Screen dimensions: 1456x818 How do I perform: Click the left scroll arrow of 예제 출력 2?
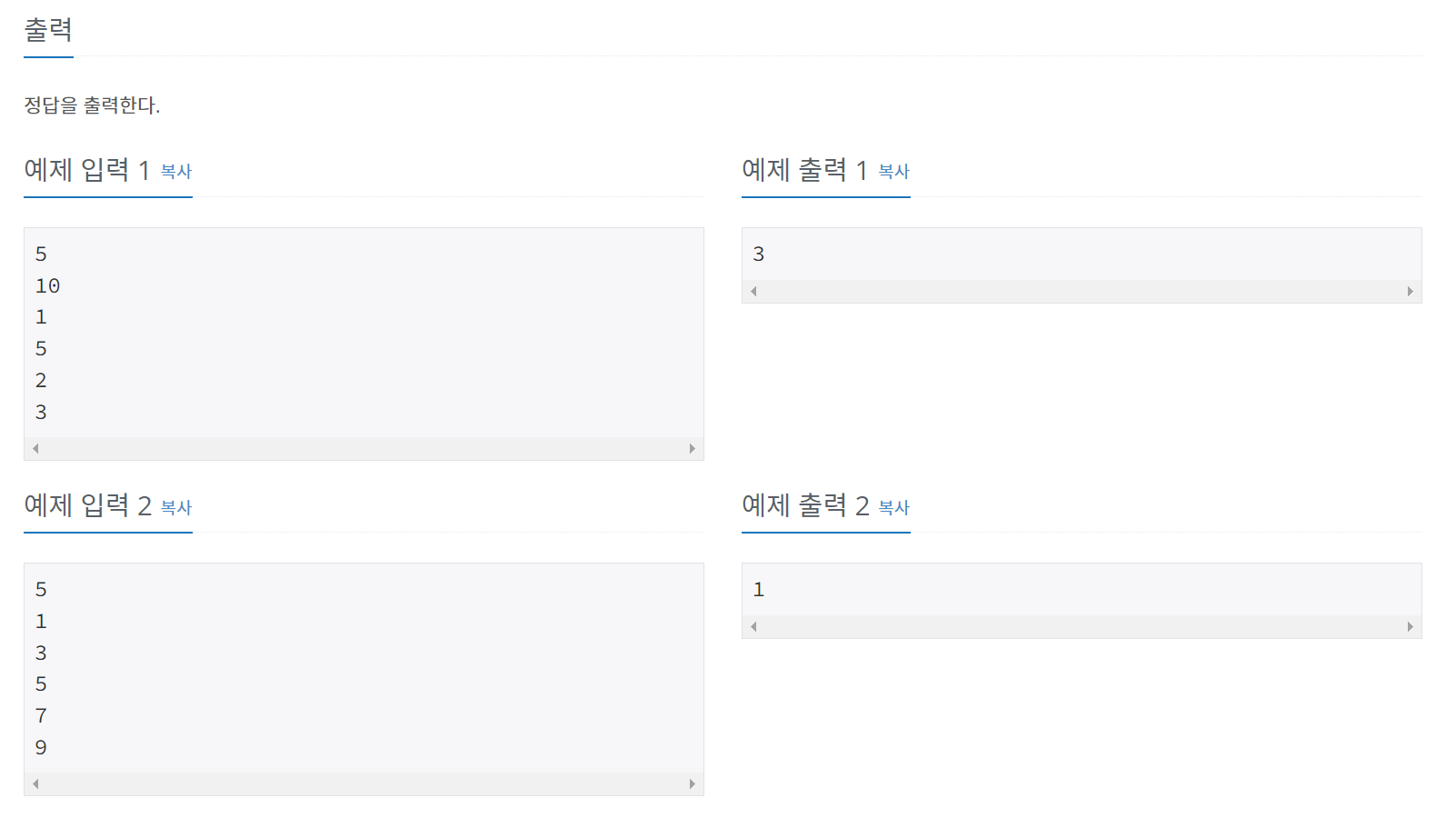click(753, 626)
